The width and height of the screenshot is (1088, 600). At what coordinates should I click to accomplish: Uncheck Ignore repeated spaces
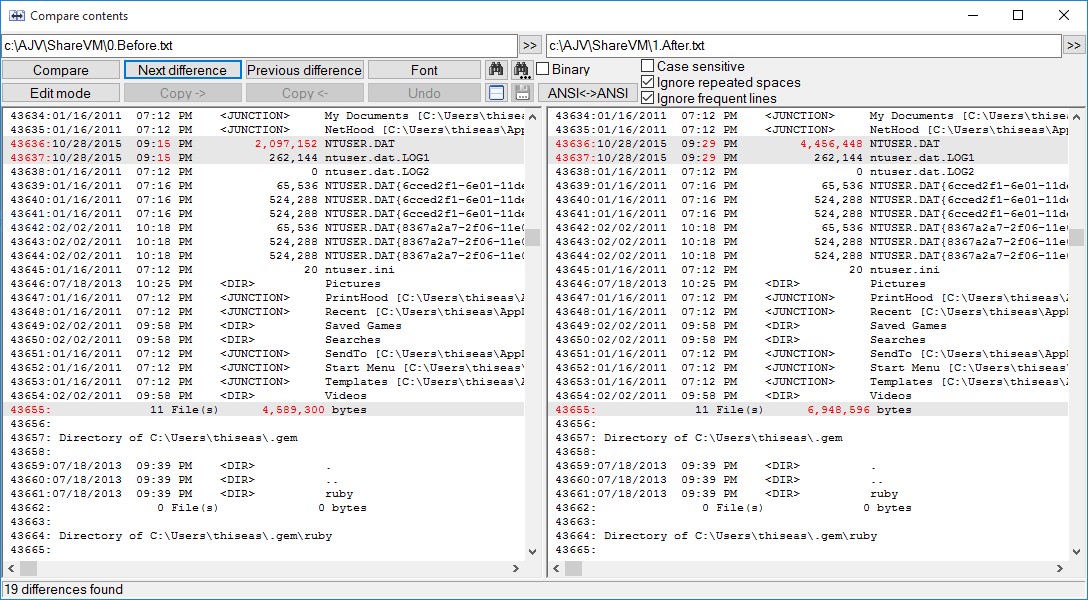tap(648, 82)
